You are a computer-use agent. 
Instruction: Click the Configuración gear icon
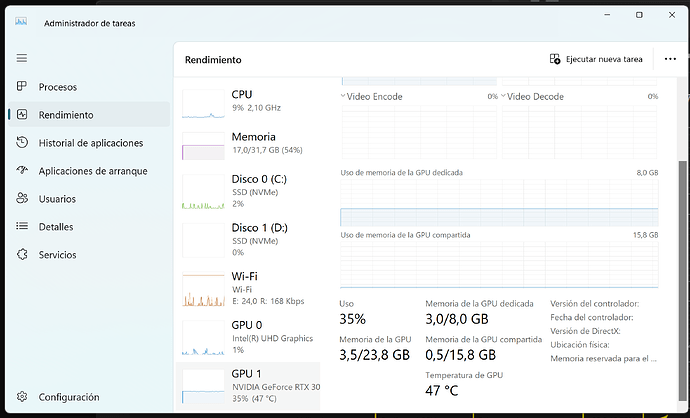coord(22,397)
